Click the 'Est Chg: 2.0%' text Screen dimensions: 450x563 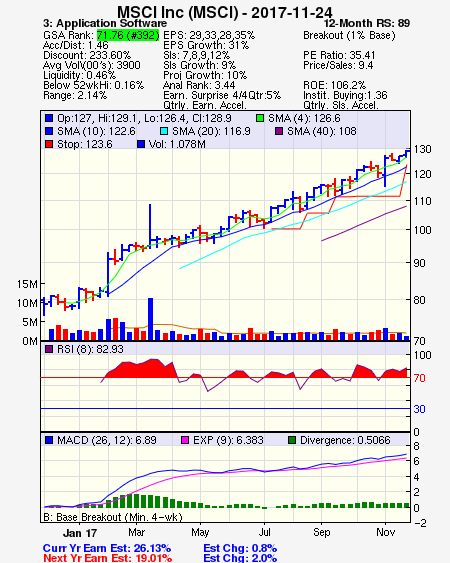pos(240,558)
